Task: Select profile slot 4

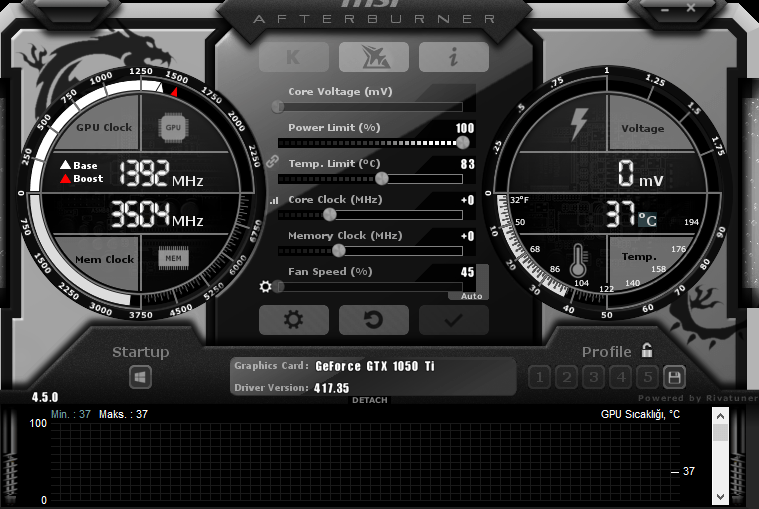Action: tap(621, 377)
